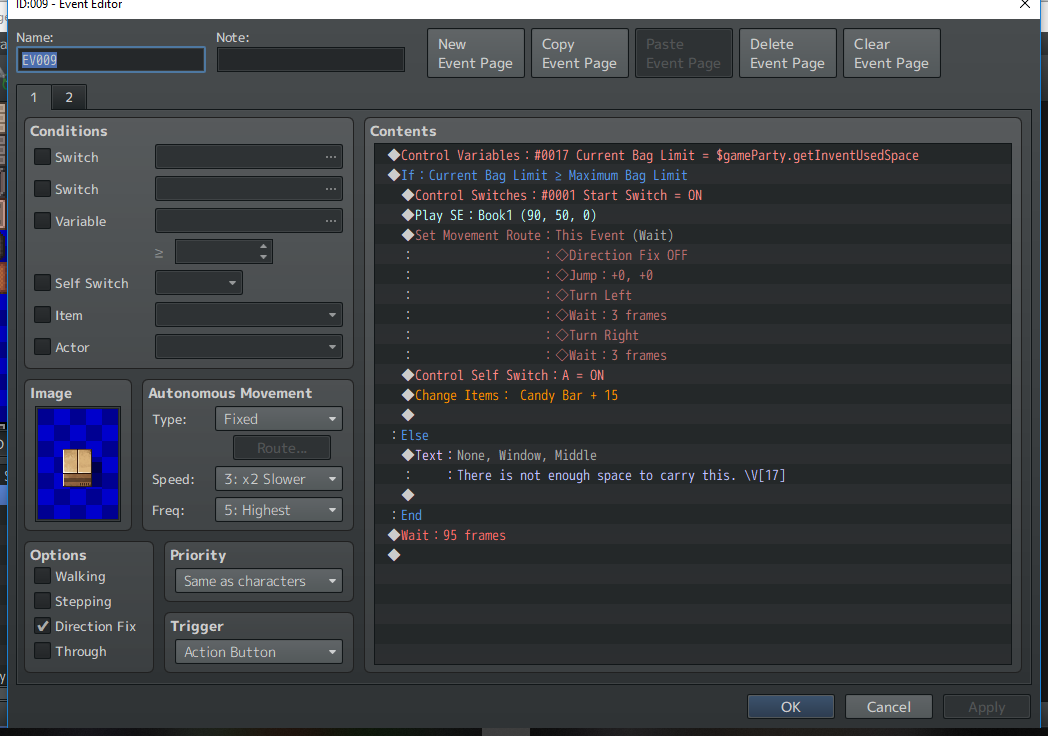The width and height of the screenshot is (1048, 736).
Task: Click New Event Page button
Action: (476, 53)
